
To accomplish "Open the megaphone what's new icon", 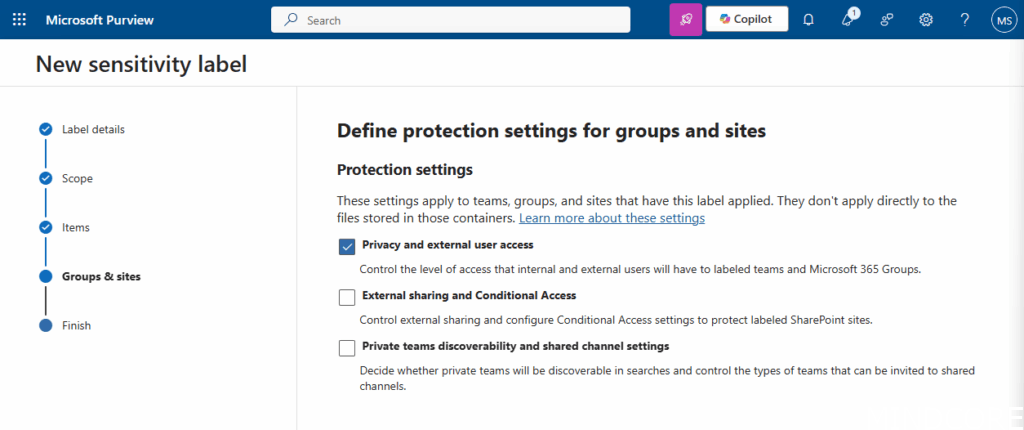I will (x=848, y=19).
